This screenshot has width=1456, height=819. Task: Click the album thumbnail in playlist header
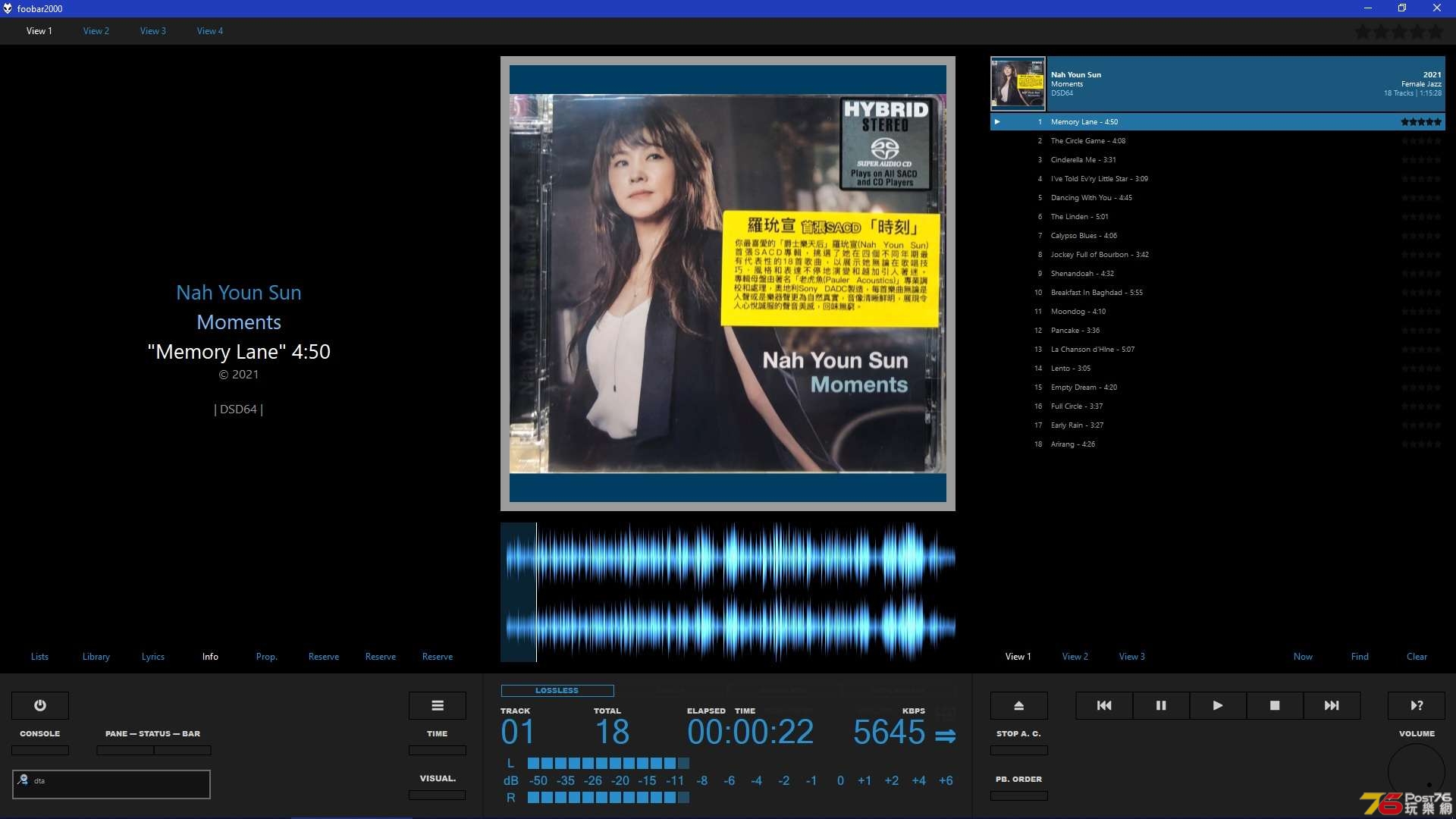pos(1018,84)
